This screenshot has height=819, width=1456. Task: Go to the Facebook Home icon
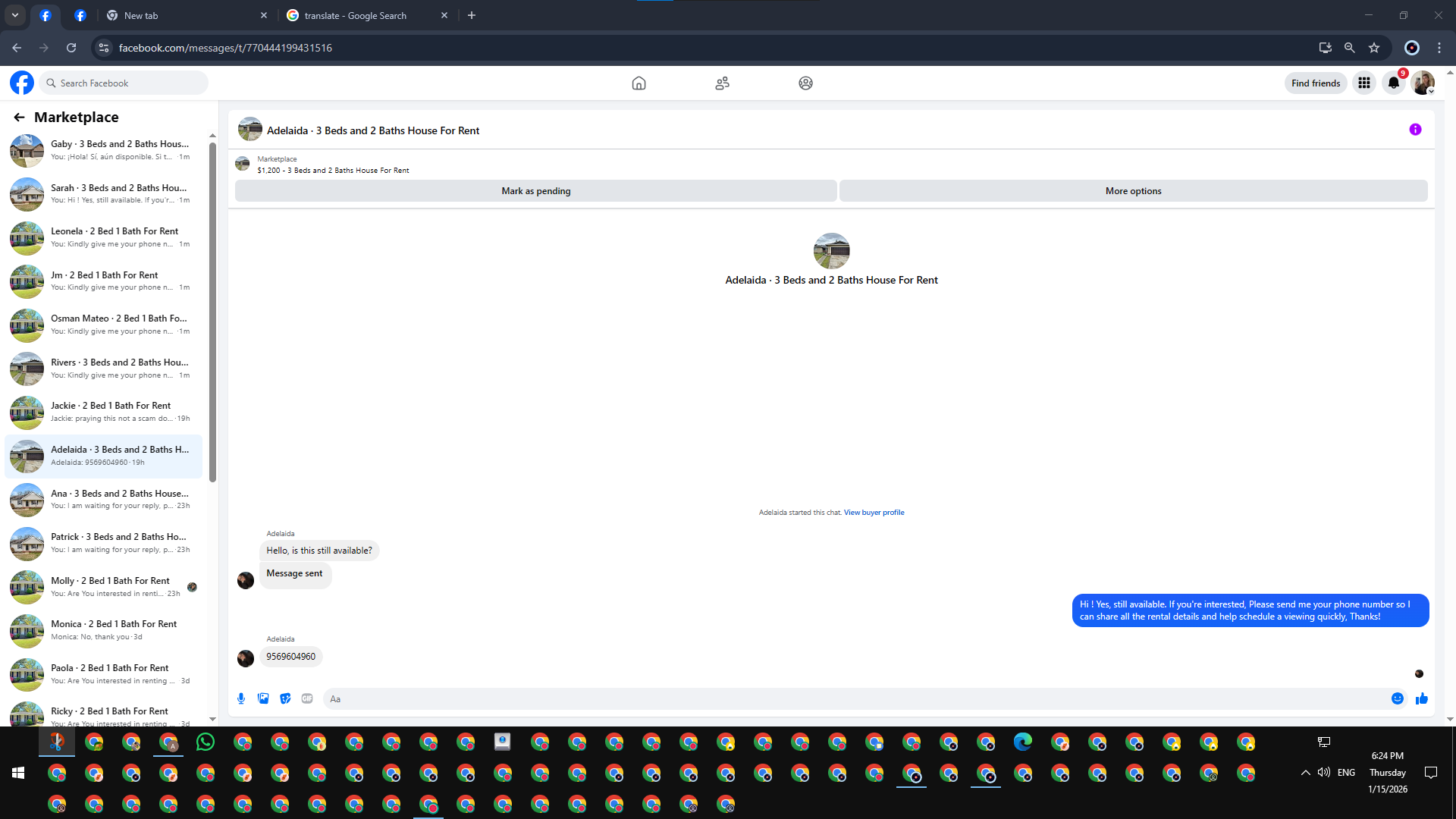pos(639,83)
